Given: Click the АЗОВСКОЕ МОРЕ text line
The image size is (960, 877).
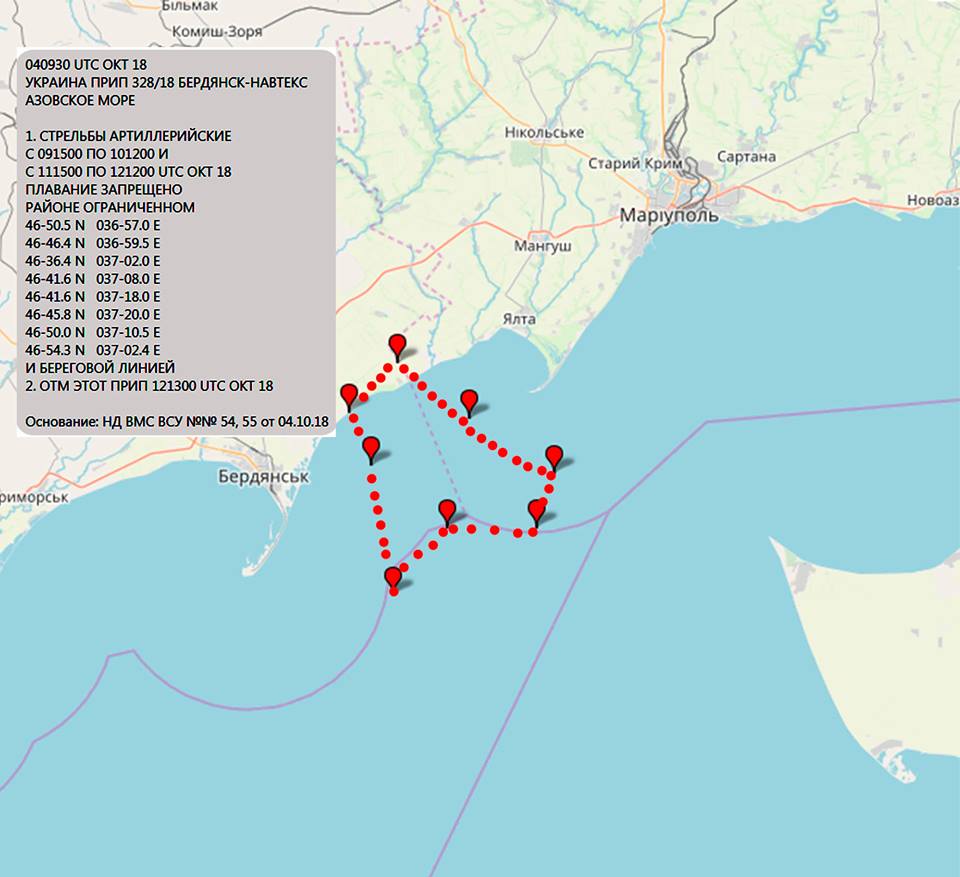Looking at the screenshot, I should (x=81, y=101).
